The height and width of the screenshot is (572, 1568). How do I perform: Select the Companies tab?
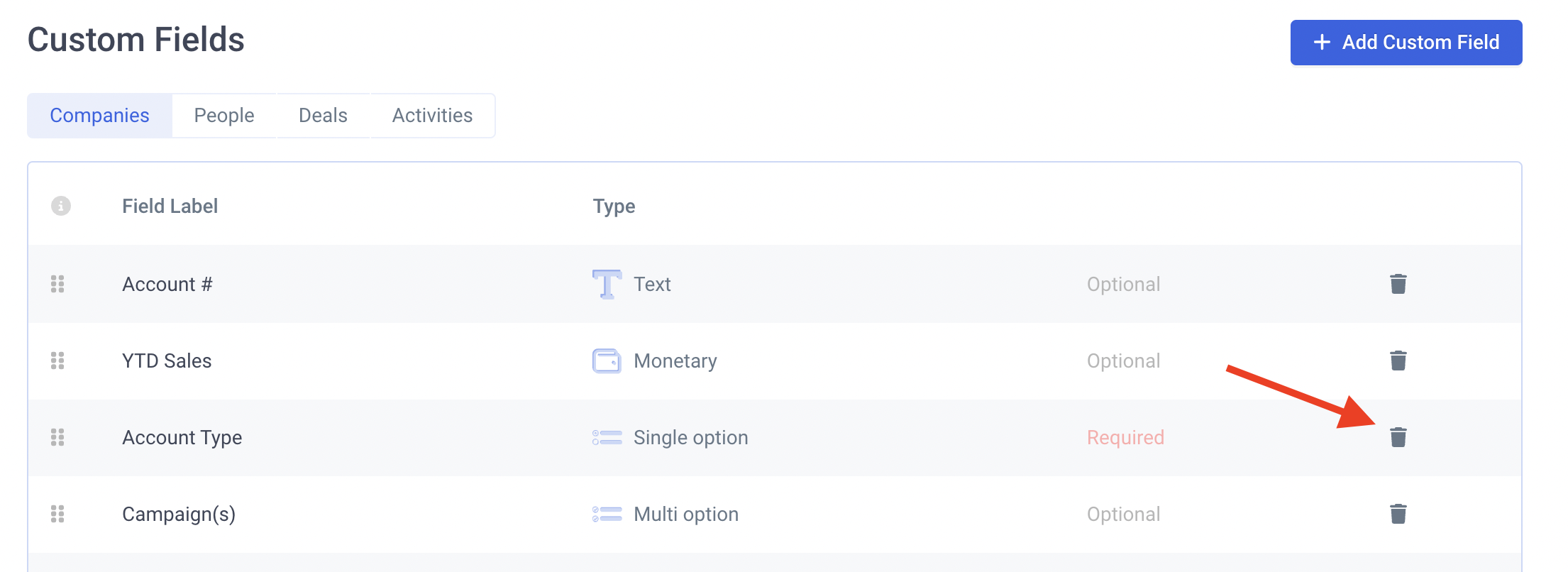[99, 116]
